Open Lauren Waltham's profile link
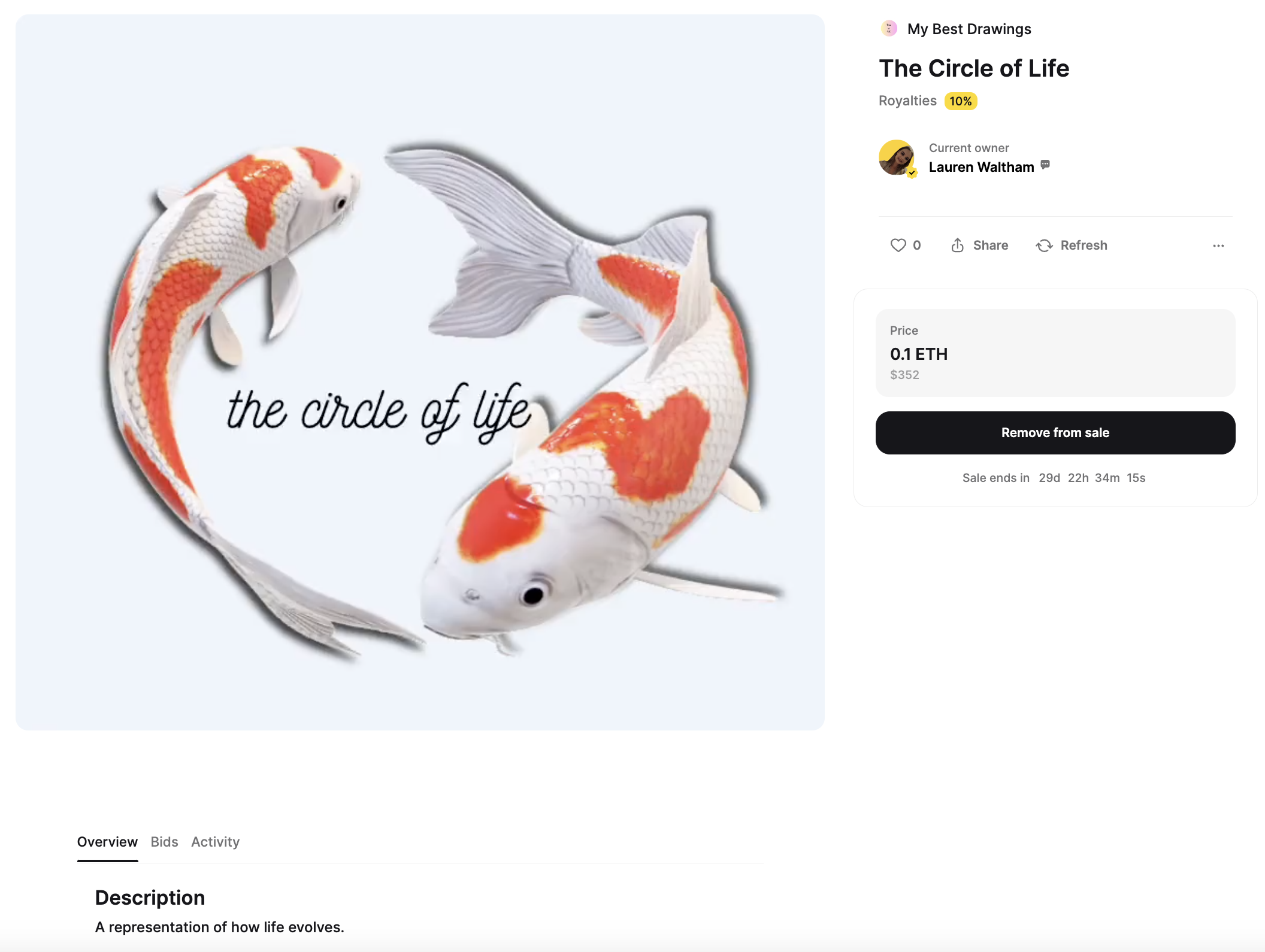Image resolution: width=1265 pixels, height=952 pixels. point(981,167)
